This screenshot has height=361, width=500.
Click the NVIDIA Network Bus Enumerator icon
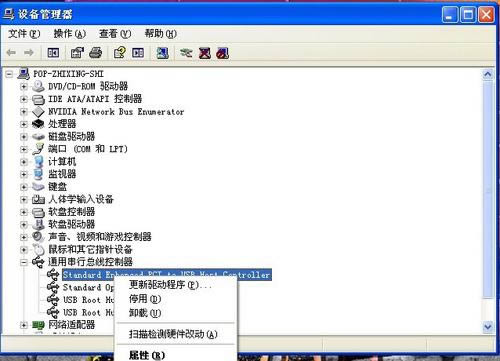coord(38,112)
